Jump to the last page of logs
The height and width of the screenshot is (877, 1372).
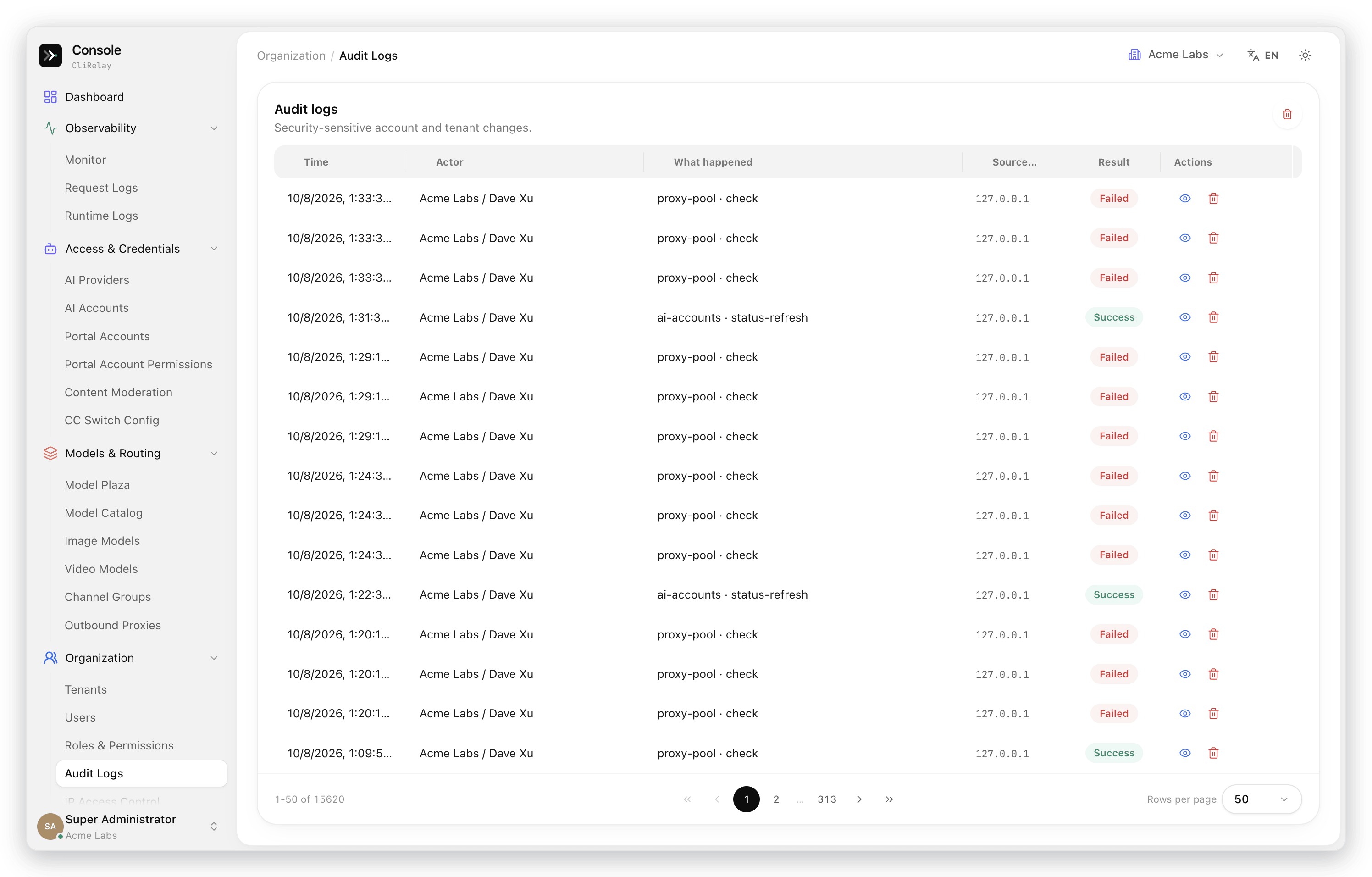coord(890,799)
